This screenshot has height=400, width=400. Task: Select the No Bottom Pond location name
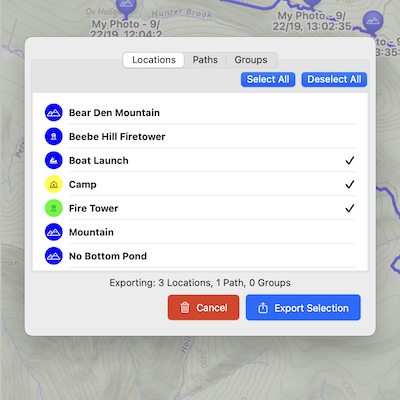point(108,256)
